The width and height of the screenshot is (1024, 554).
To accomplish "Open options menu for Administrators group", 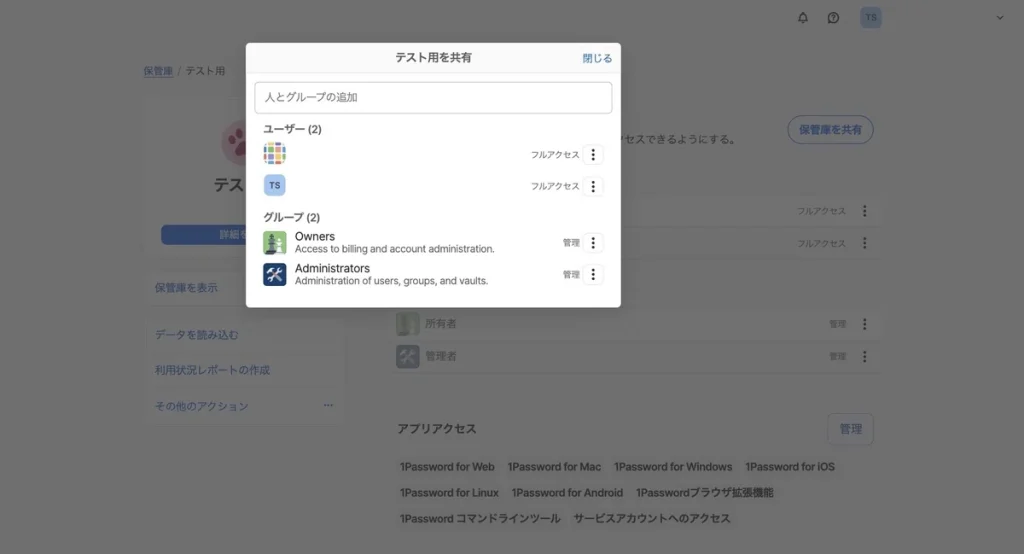I will 593,275.
